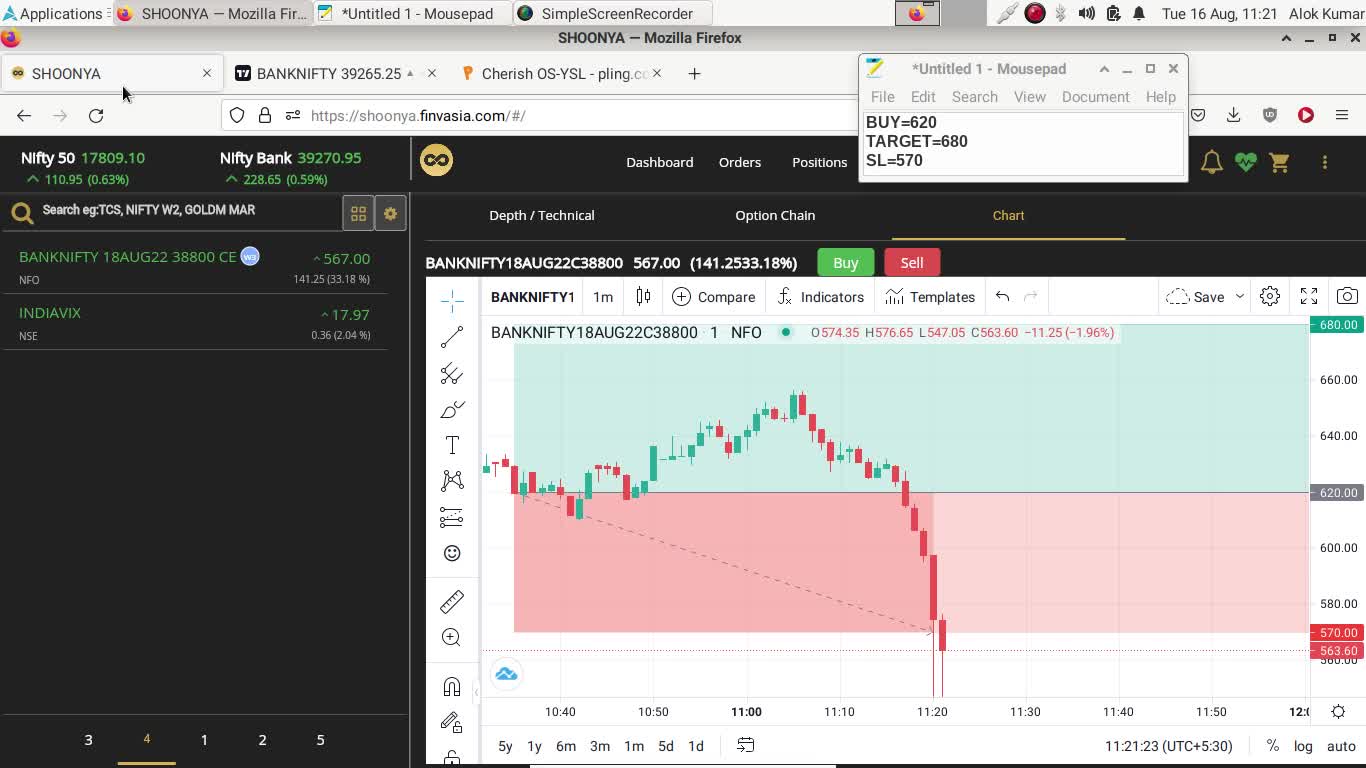Open the emoji icons tool

click(x=452, y=553)
